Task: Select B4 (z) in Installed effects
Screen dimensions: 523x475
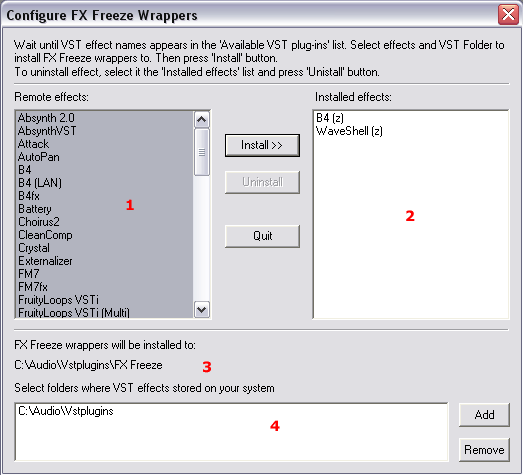Action: [x=330, y=118]
